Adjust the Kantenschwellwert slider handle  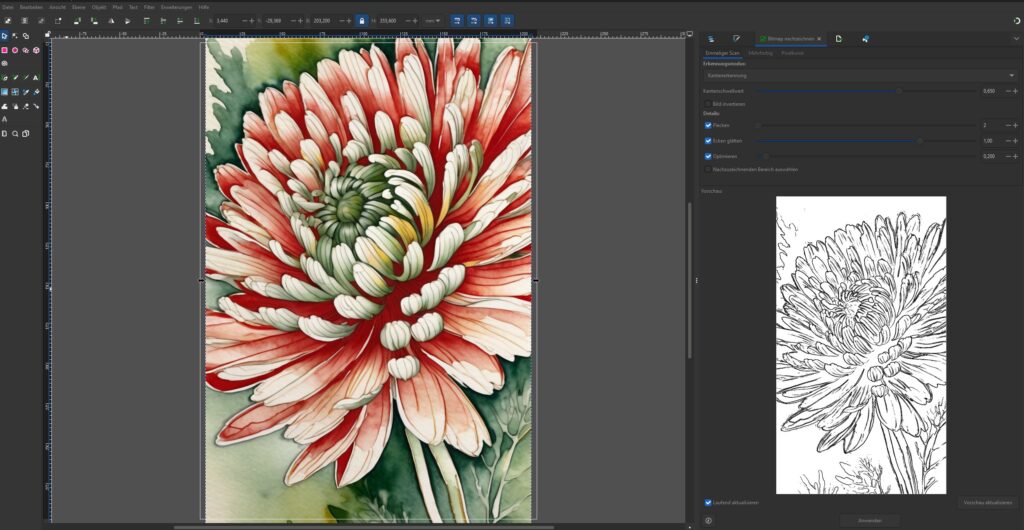point(898,91)
